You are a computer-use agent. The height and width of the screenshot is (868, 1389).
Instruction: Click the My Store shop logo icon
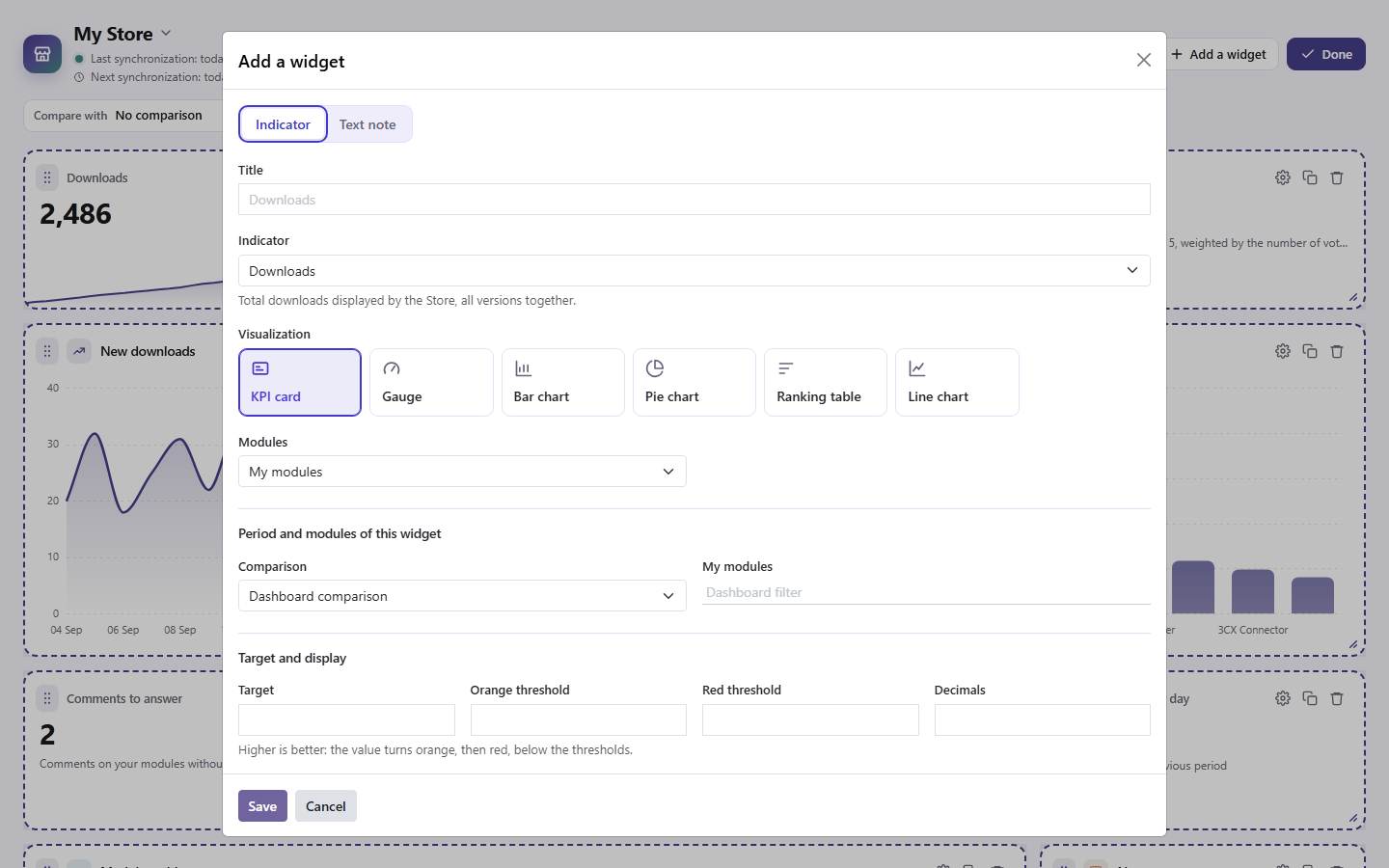click(42, 54)
